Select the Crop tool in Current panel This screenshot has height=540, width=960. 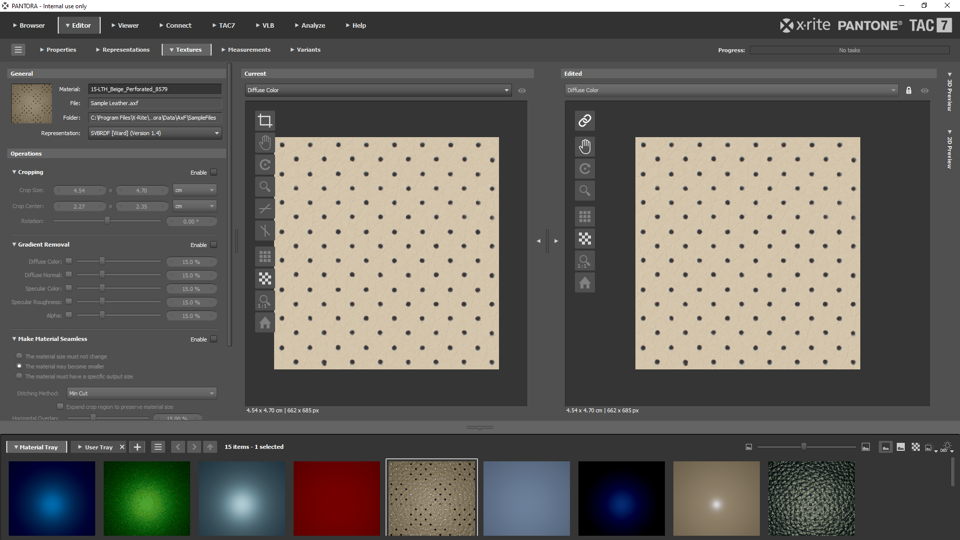click(265, 121)
